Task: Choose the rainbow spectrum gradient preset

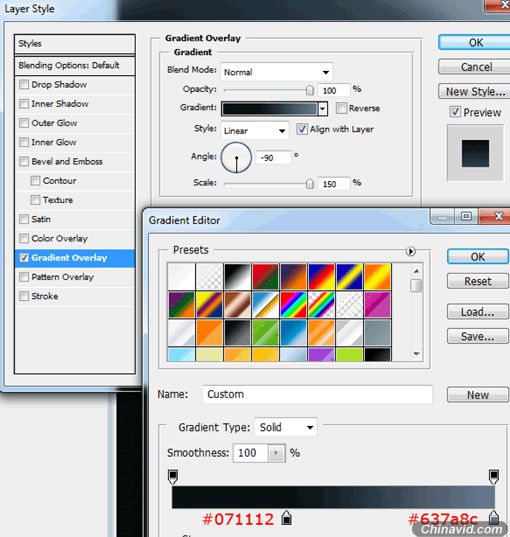Action: 293,304
